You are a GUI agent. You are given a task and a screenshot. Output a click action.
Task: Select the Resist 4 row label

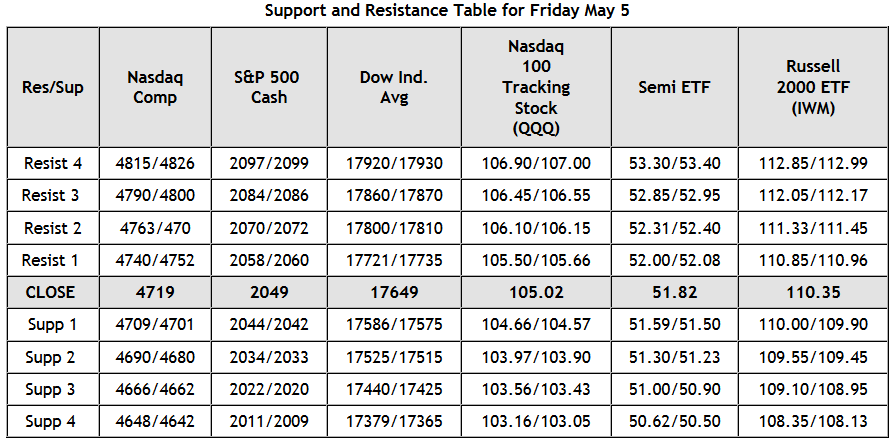point(53,163)
